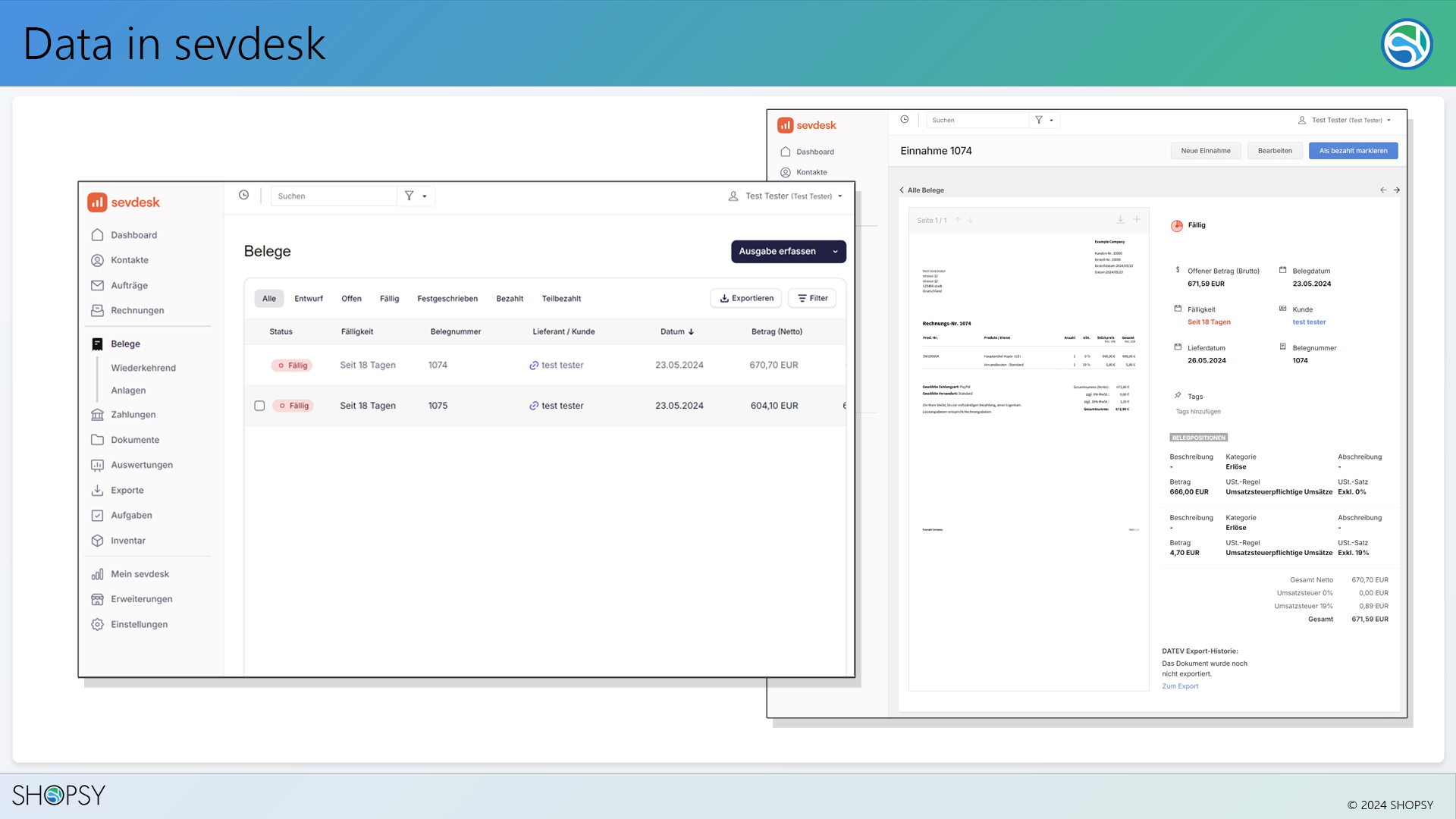Click the Suchen field in Einnahme window

click(x=977, y=120)
